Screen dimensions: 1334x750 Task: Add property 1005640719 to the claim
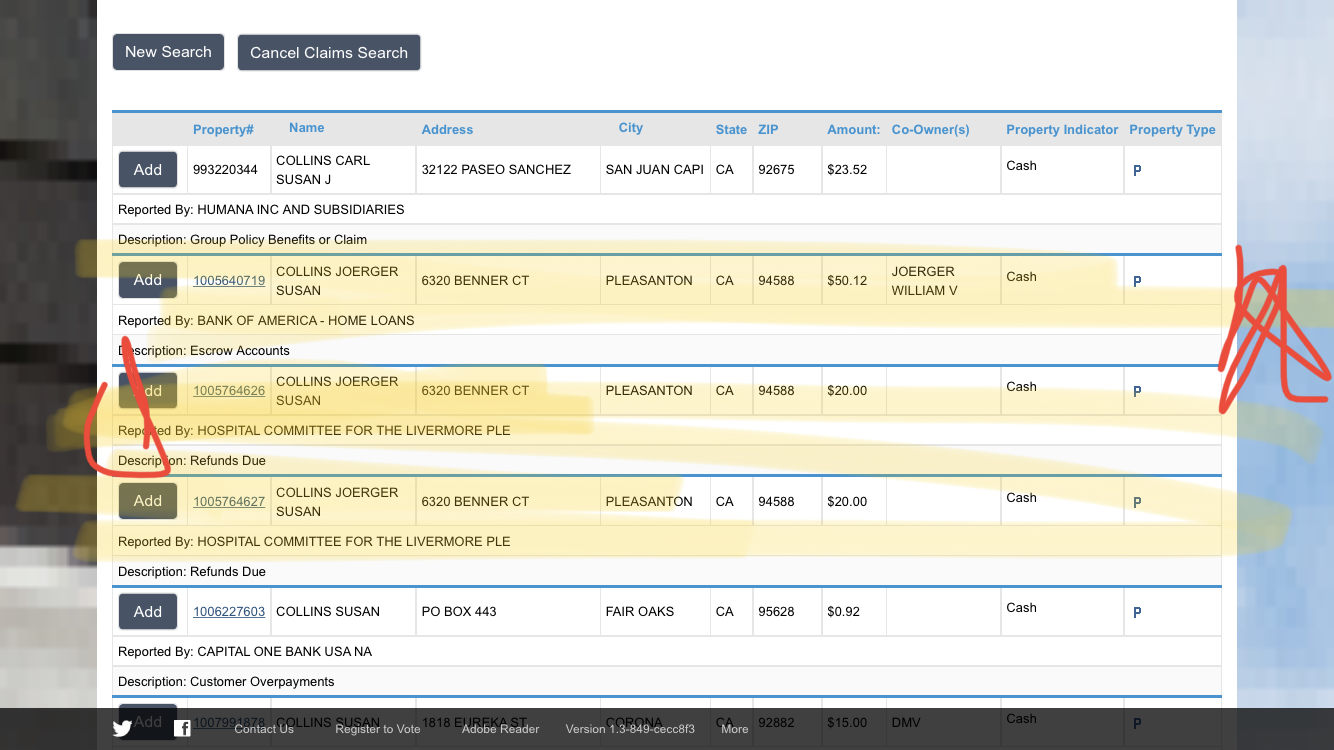point(148,280)
